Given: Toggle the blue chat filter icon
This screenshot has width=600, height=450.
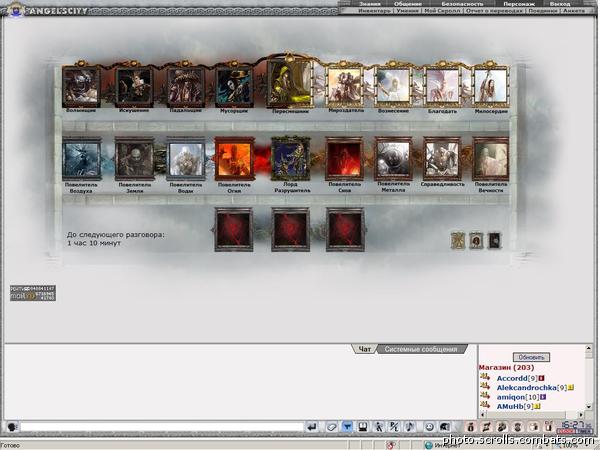Looking at the screenshot, I should [347, 427].
